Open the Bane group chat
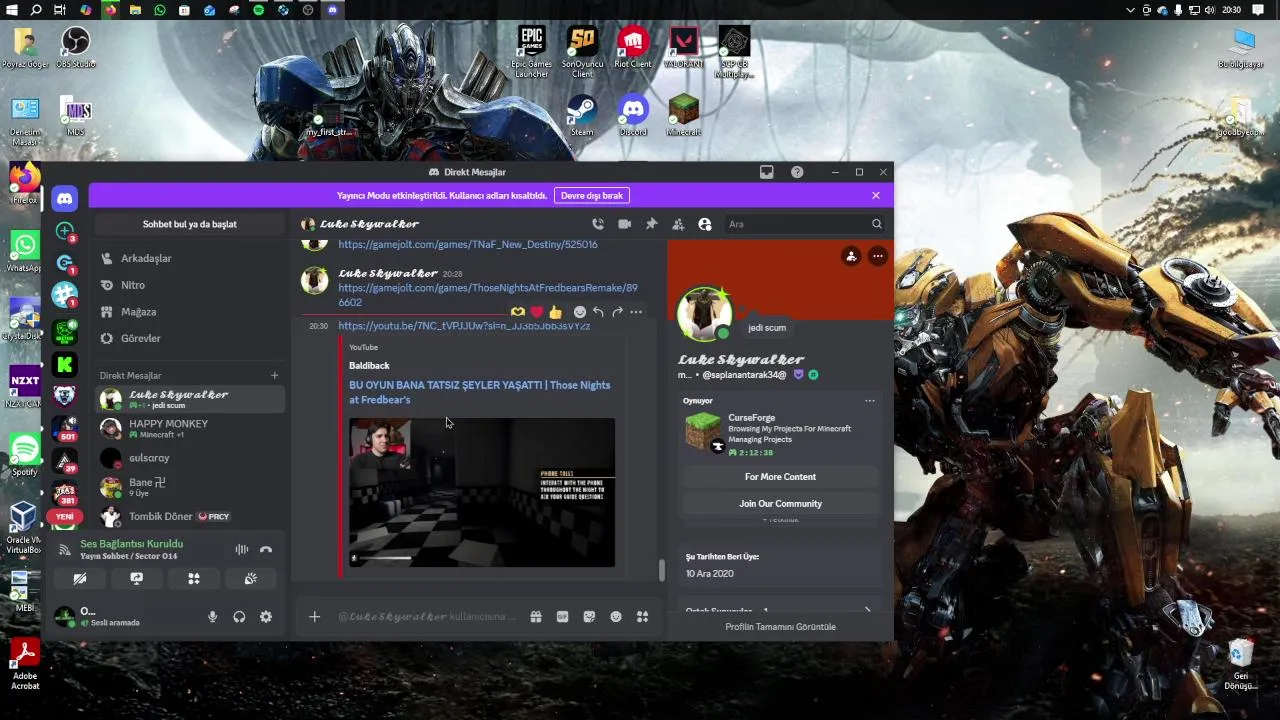The height and width of the screenshot is (720, 1280). 190,487
